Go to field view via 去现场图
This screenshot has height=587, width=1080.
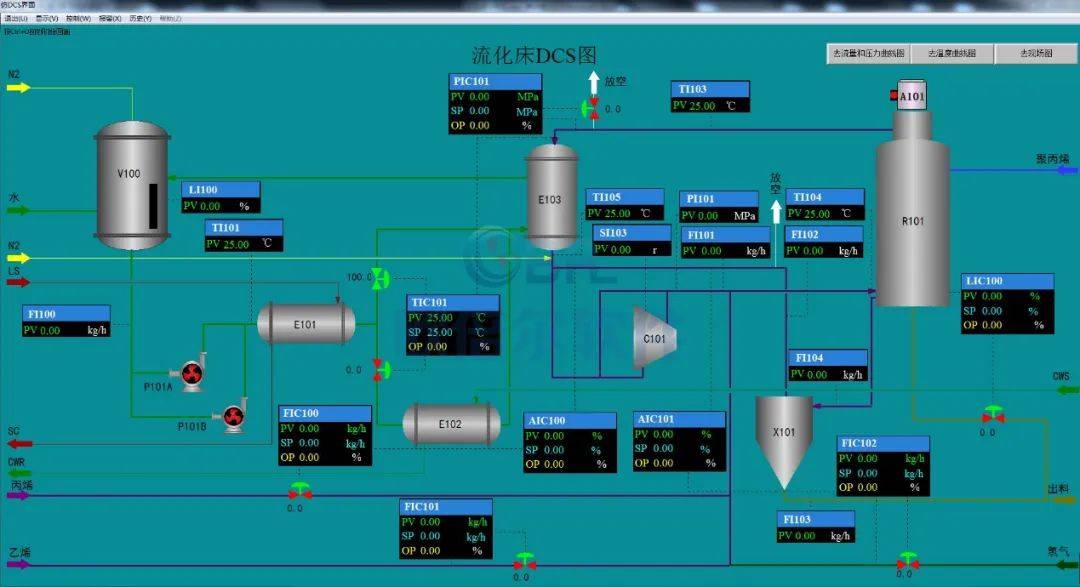click(x=1035, y=54)
